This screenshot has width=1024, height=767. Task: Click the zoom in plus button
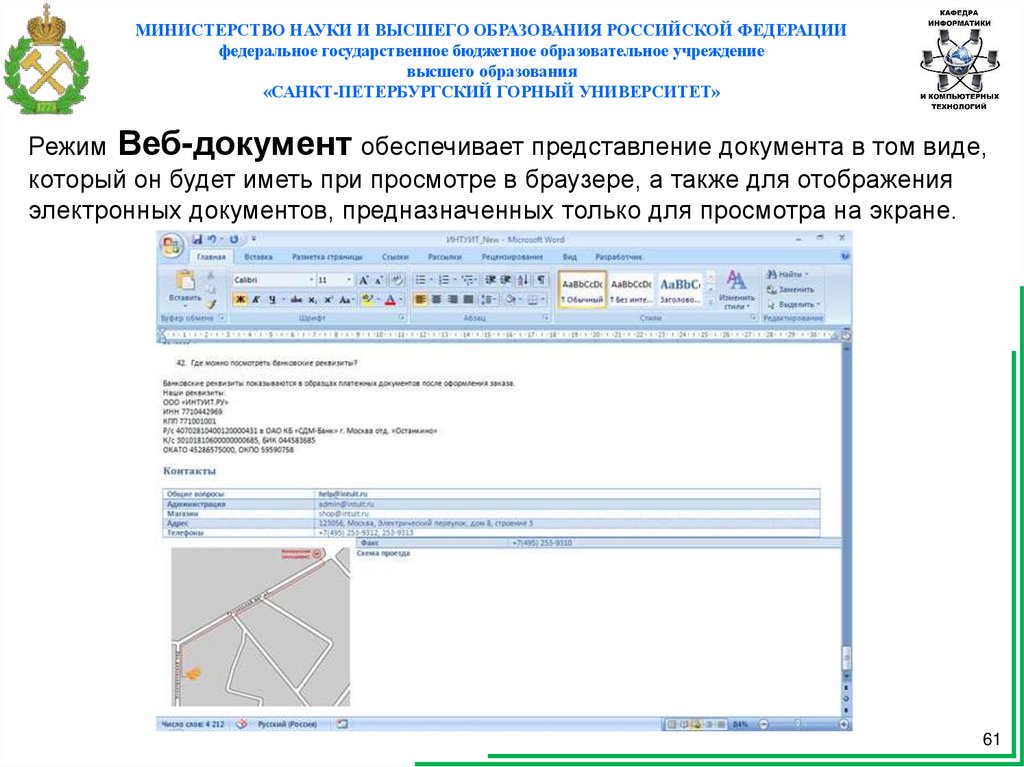coord(844,725)
